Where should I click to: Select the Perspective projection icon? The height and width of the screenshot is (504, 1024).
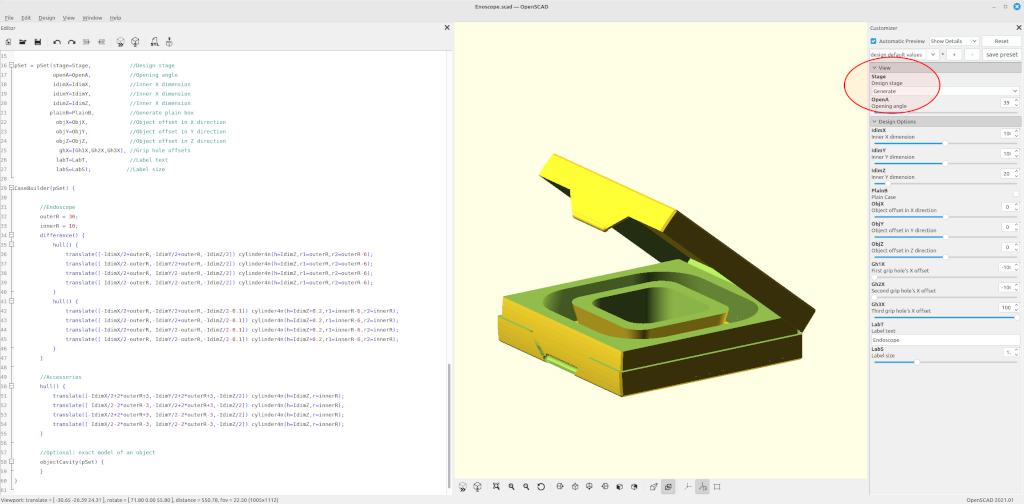(654, 486)
